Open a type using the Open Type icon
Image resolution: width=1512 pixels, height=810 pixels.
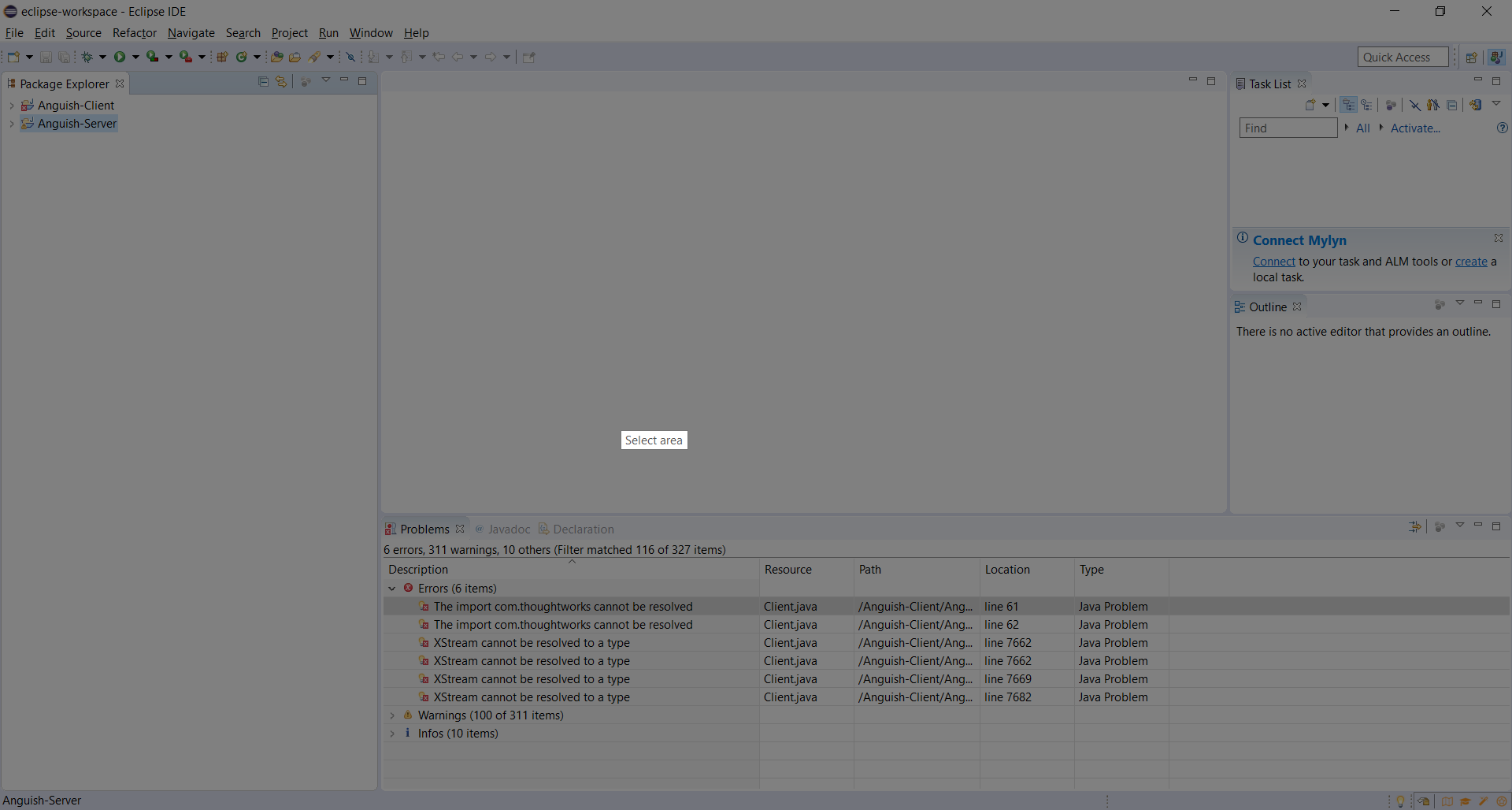click(276, 56)
